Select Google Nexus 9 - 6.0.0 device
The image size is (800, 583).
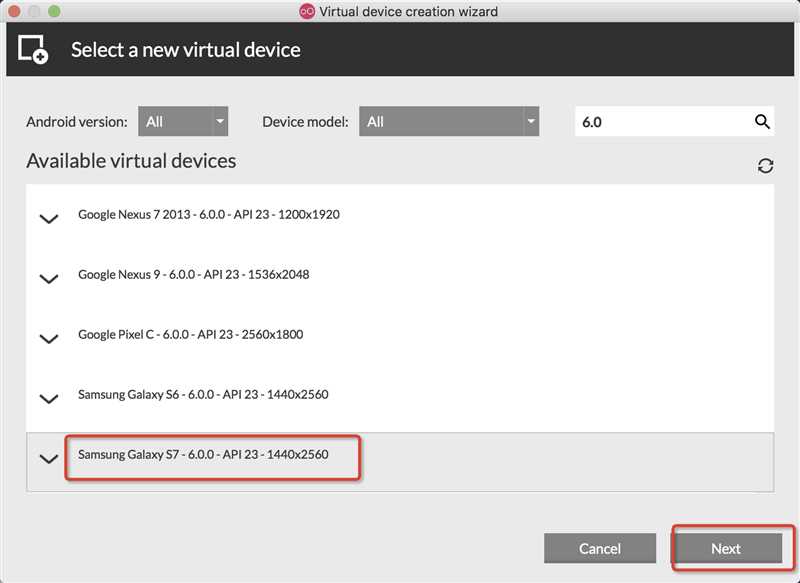point(400,275)
